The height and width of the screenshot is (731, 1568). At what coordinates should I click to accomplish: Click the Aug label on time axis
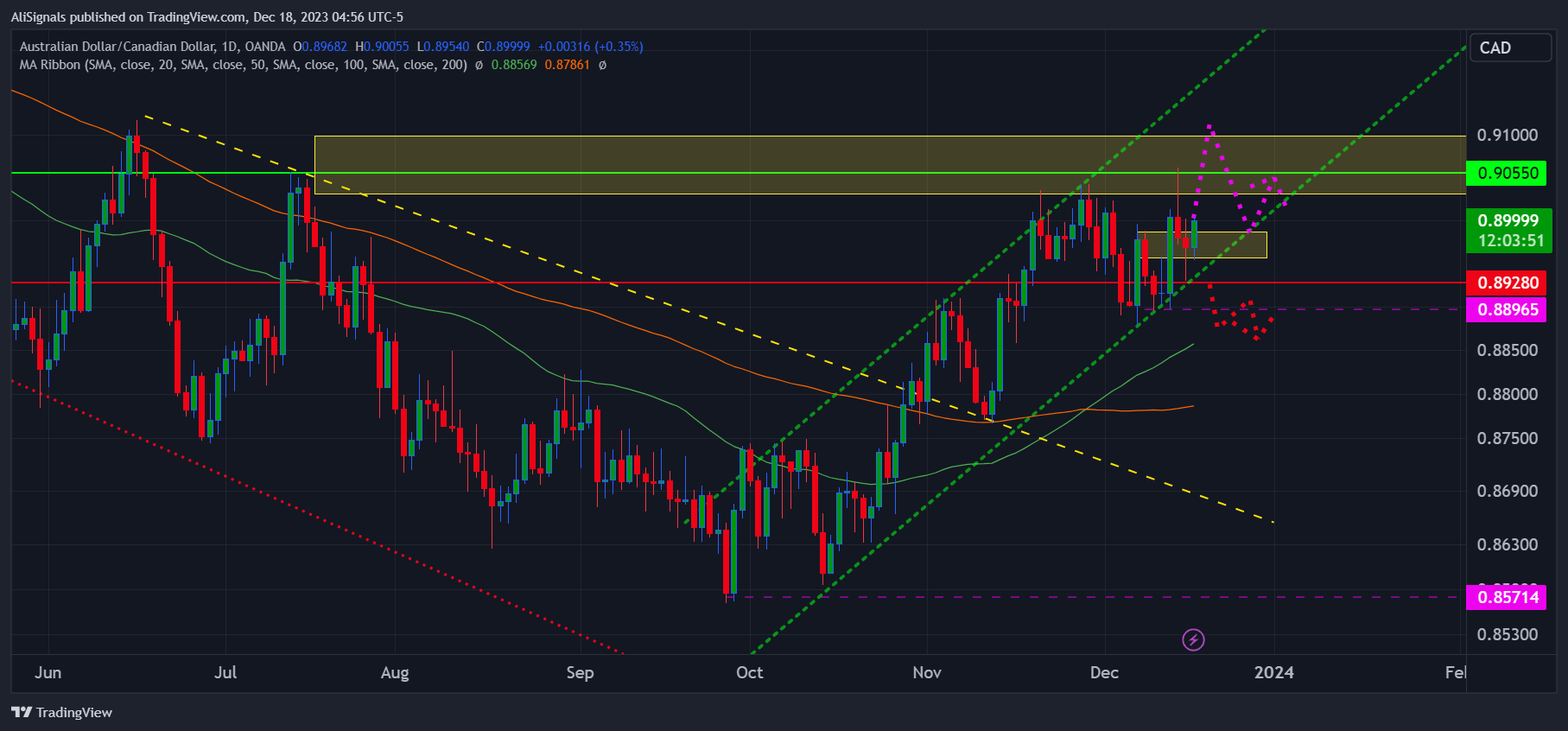coord(395,672)
